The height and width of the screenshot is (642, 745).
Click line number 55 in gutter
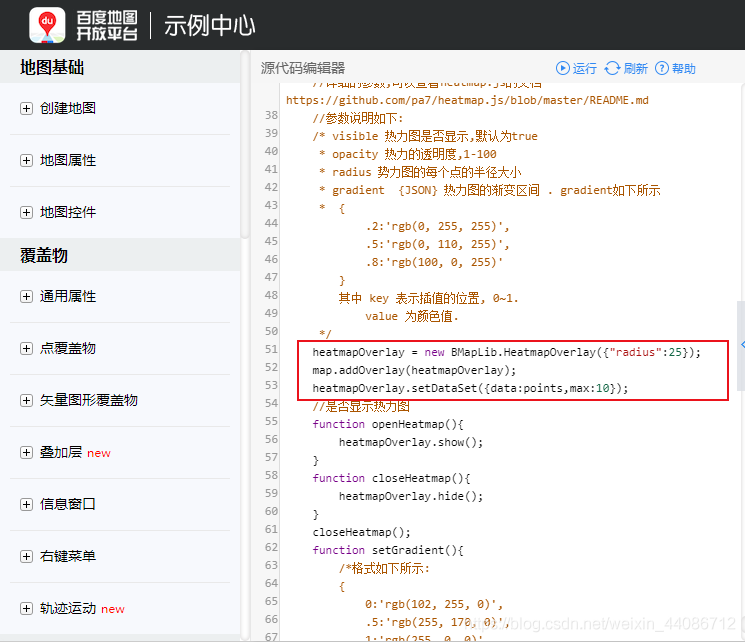pos(271,421)
